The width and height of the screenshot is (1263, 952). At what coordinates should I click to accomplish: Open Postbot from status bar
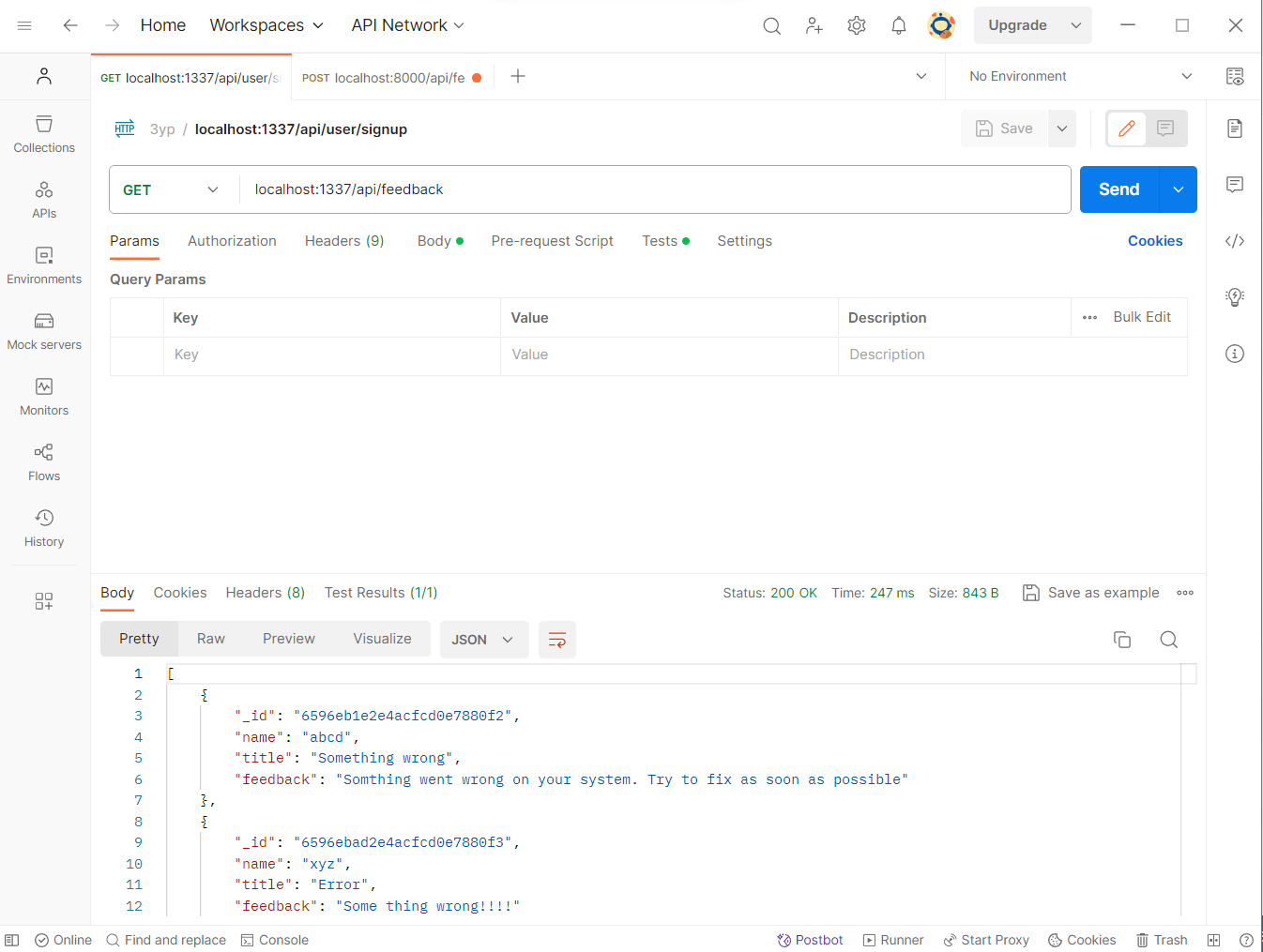pos(810,940)
